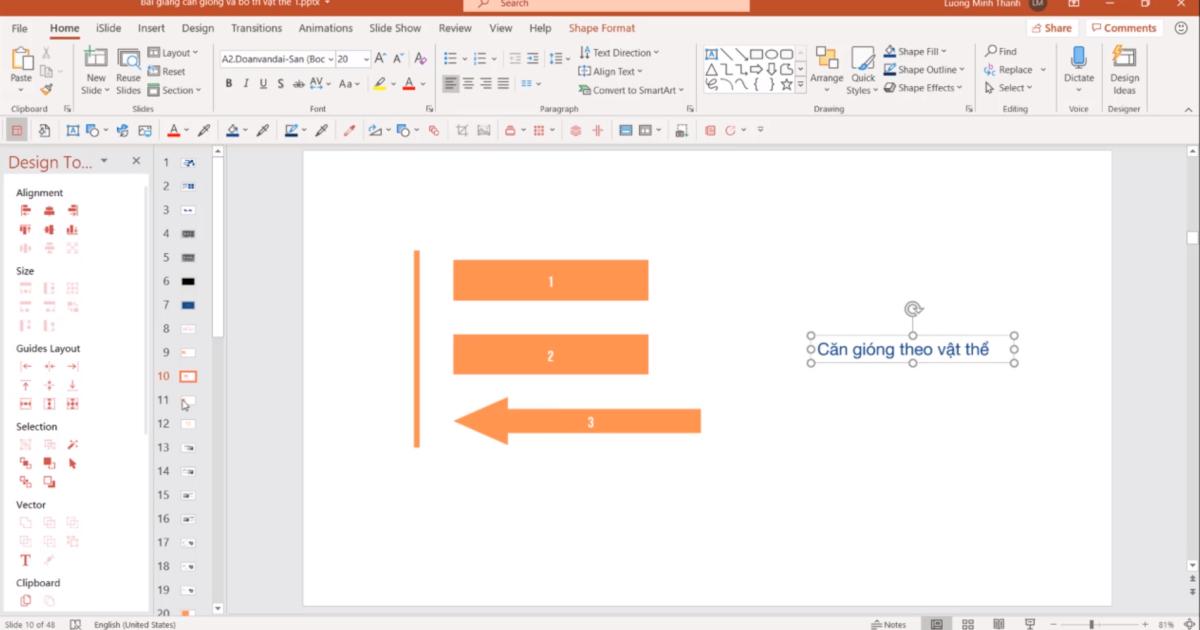Click the Design Ideas icon
Image resolution: width=1200 pixels, height=630 pixels.
click(1124, 66)
